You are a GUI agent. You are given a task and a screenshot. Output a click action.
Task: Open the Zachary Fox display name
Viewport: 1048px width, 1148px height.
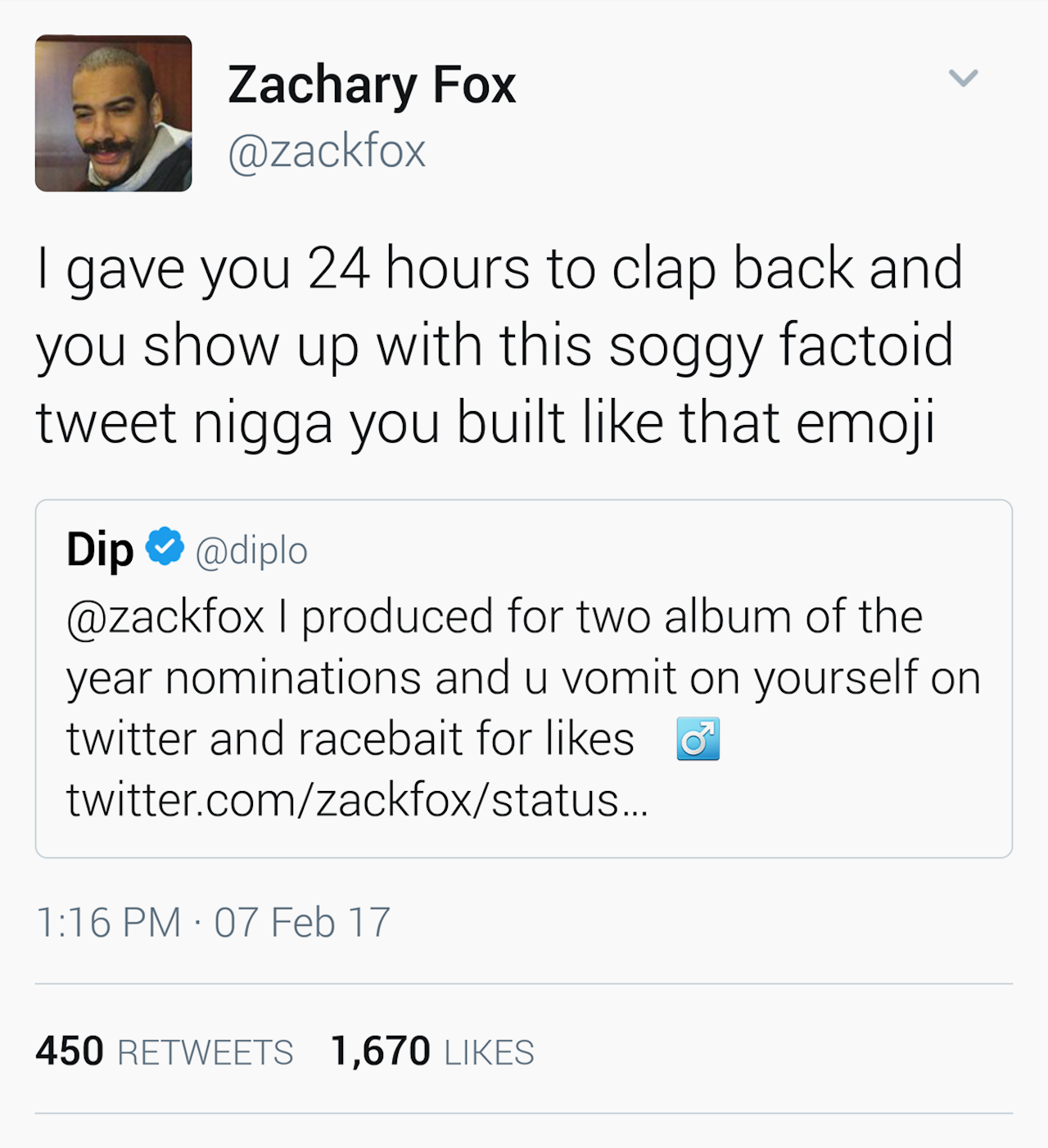[372, 85]
